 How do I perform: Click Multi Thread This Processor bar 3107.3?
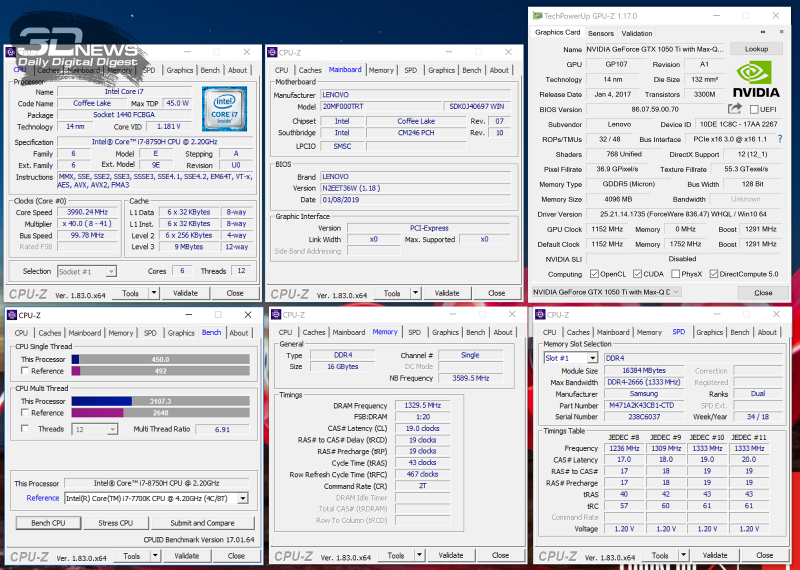[160, 401]
